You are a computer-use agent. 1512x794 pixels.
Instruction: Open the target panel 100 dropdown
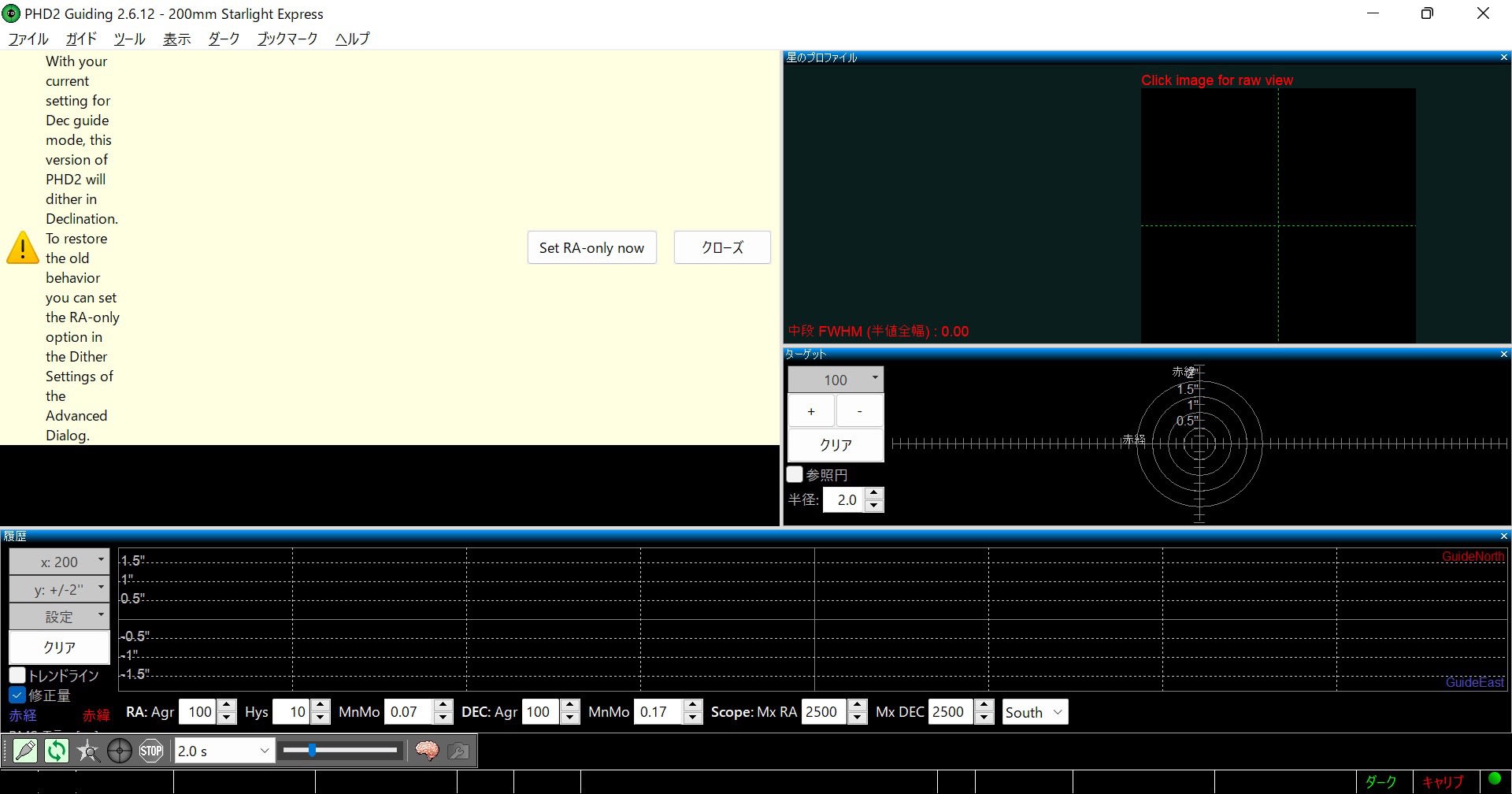coord(836,380)
